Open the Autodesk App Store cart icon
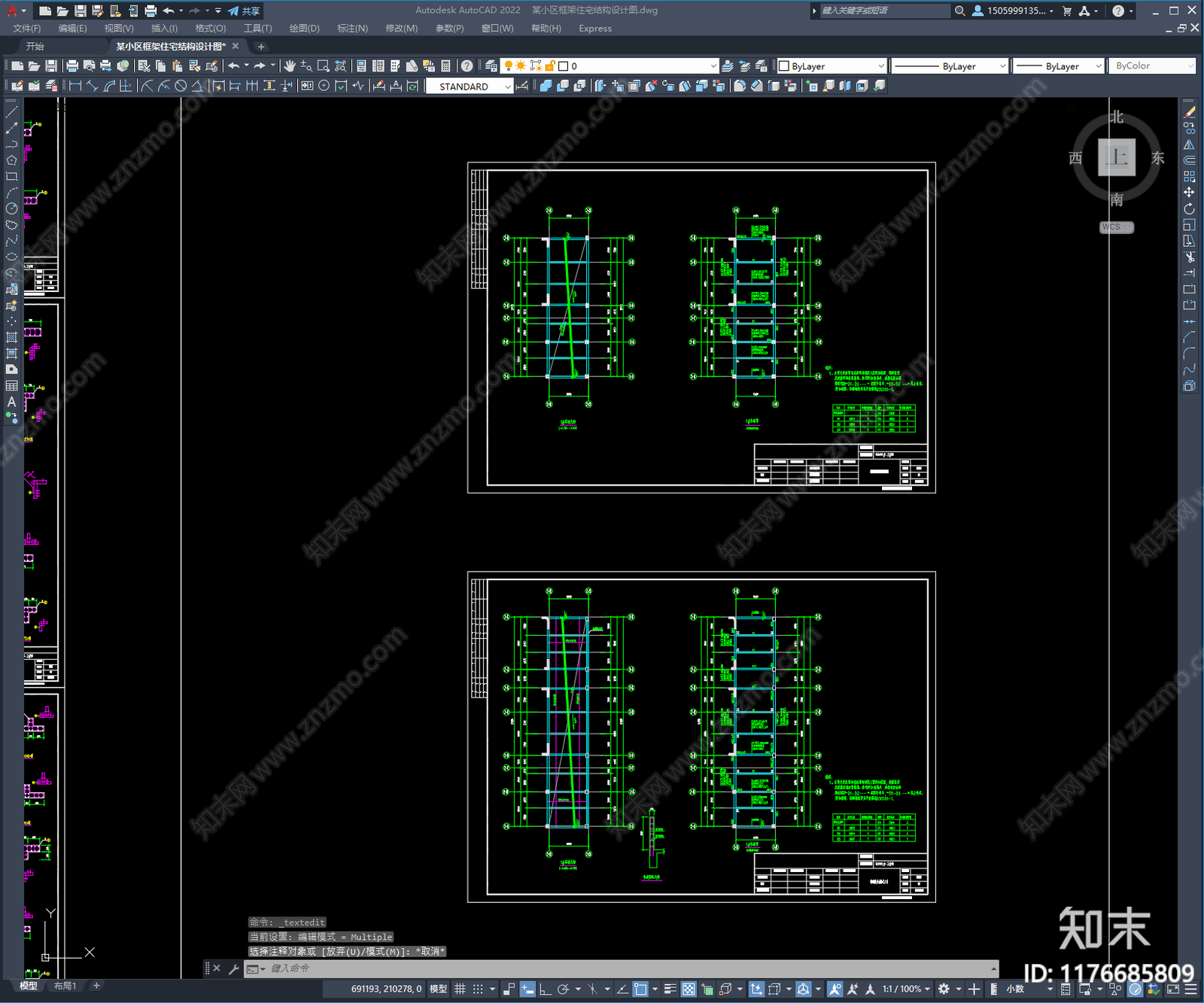 click(x=1067, y=11)
